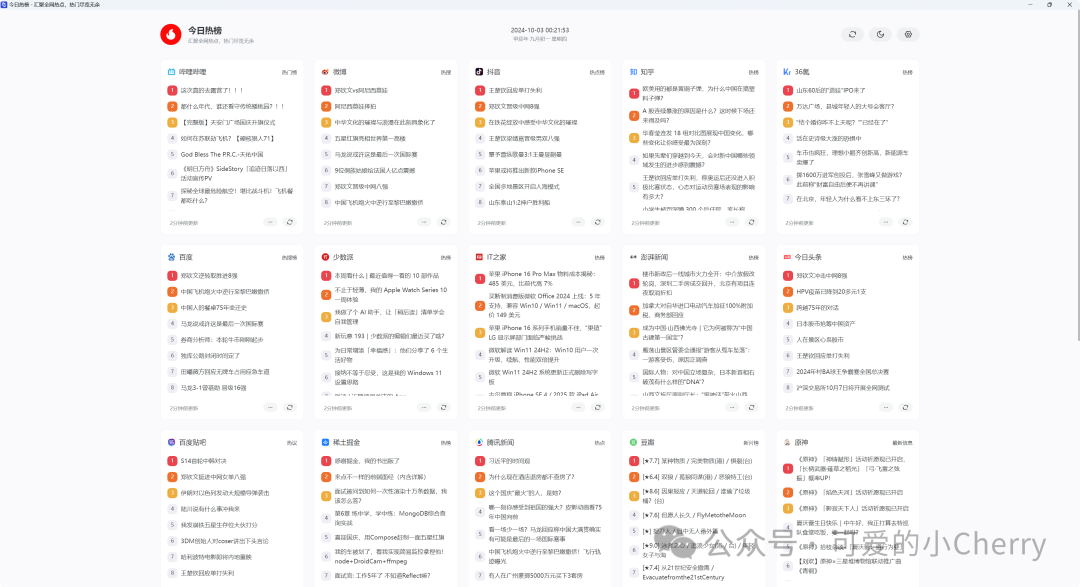Open the more (…) menu on 百度 card
Screen dimensions: 1080x587
coord(270,408)
